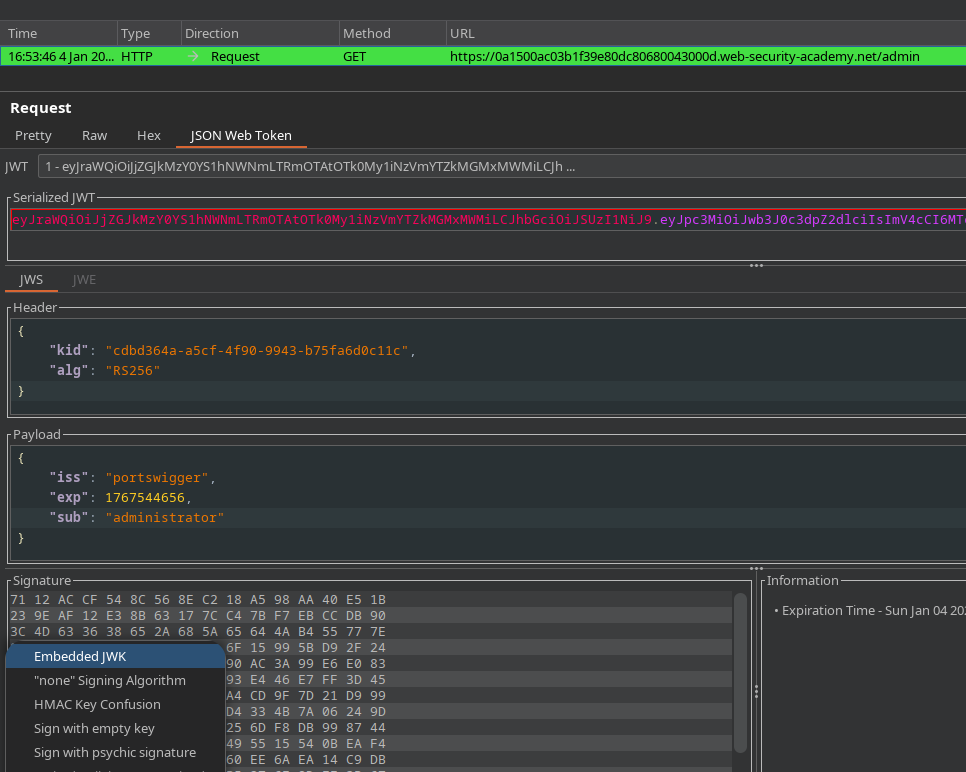Select Sign with empty key option
966x772 pixels.
click(x=94, y=728)
